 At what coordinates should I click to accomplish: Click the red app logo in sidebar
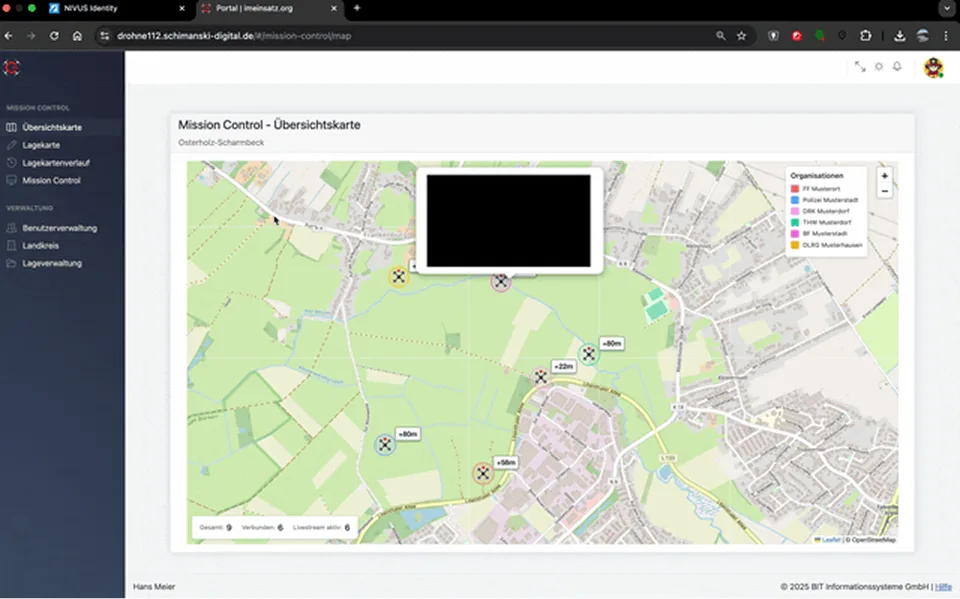point(11,67)
